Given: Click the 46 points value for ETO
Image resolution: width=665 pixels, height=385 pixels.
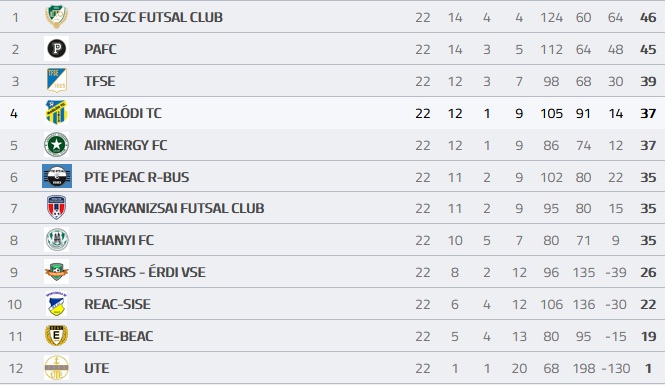Looking at the screenshot, I should click(x=648, y=17).
